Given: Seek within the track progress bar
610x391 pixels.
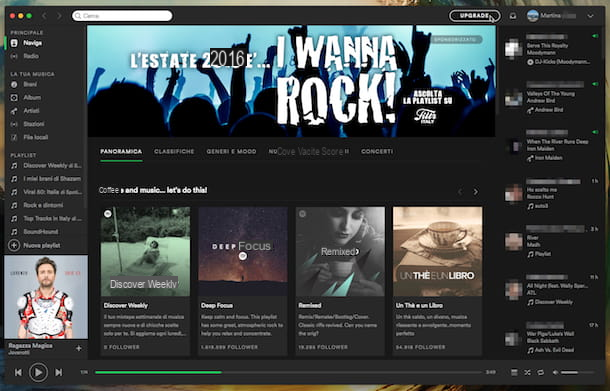Looking at the screenshot, I should (x=288, y=372).
